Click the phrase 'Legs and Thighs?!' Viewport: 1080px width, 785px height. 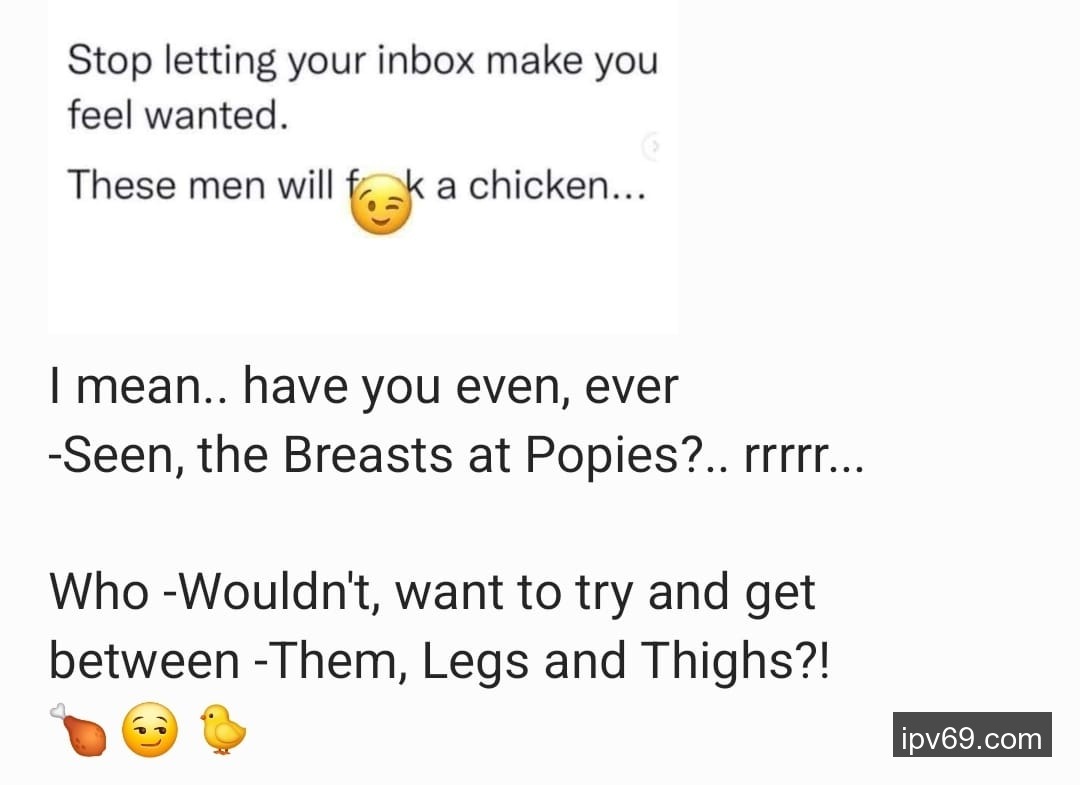point(626,661)
